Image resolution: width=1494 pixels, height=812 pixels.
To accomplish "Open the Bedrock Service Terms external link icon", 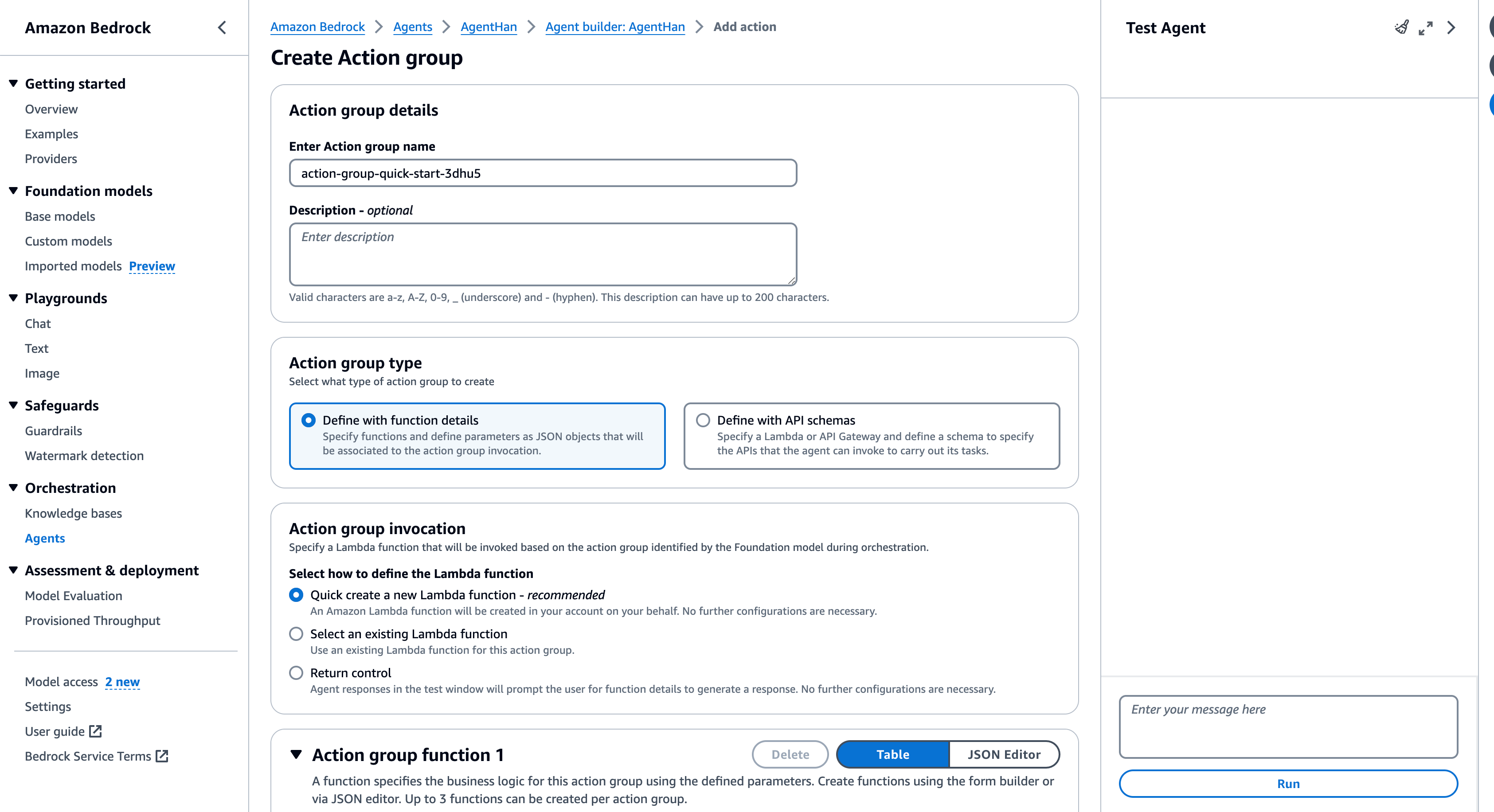I will [x=162, y=756].
